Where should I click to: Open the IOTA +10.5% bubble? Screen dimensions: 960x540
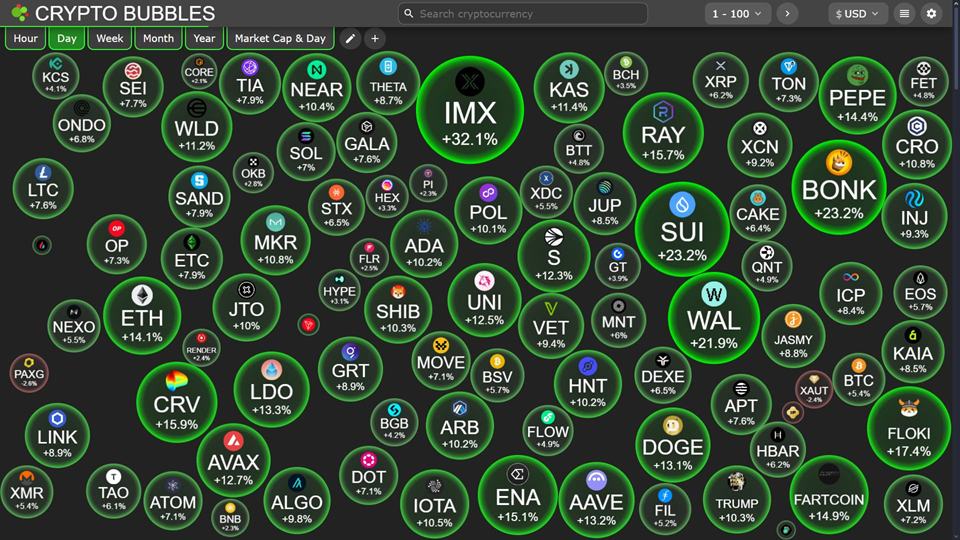coord(434,504)
